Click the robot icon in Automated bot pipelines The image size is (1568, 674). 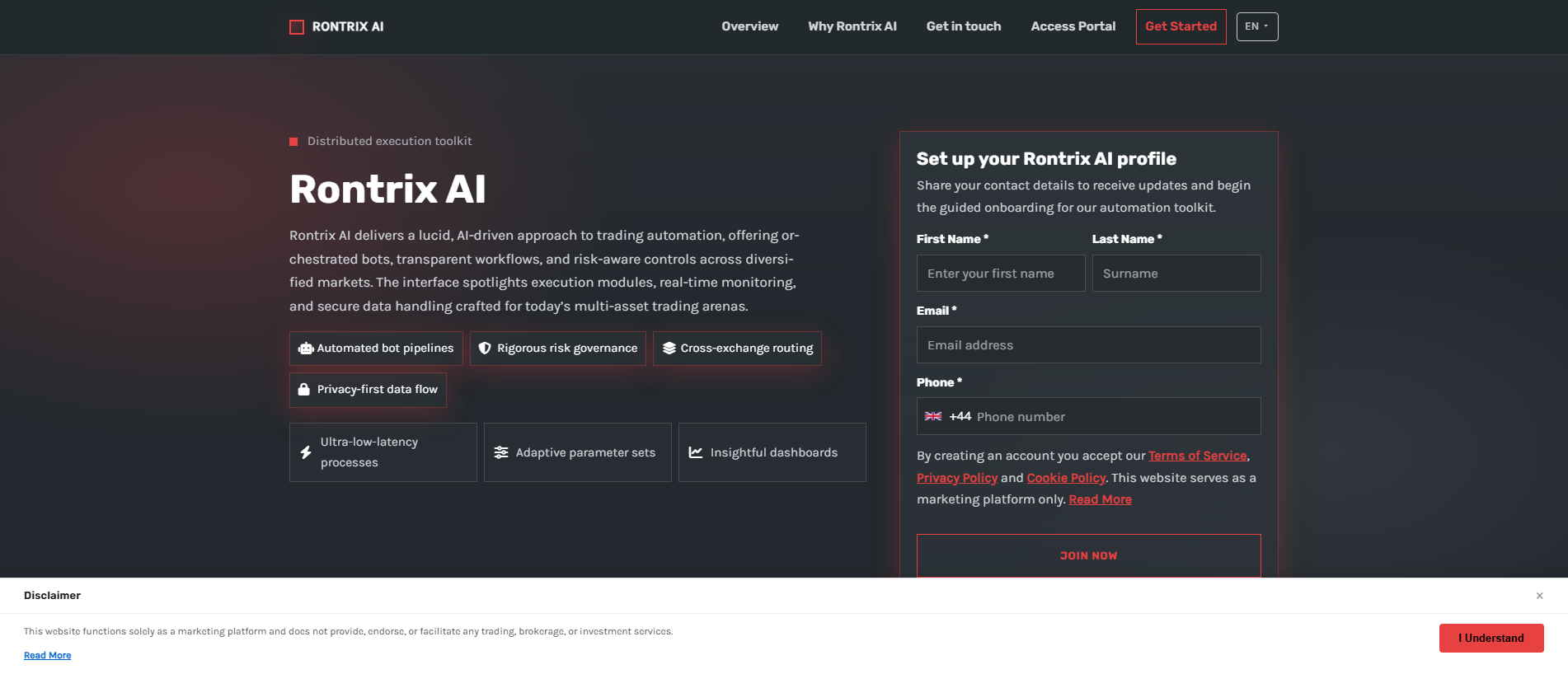(x=306, y=349)
